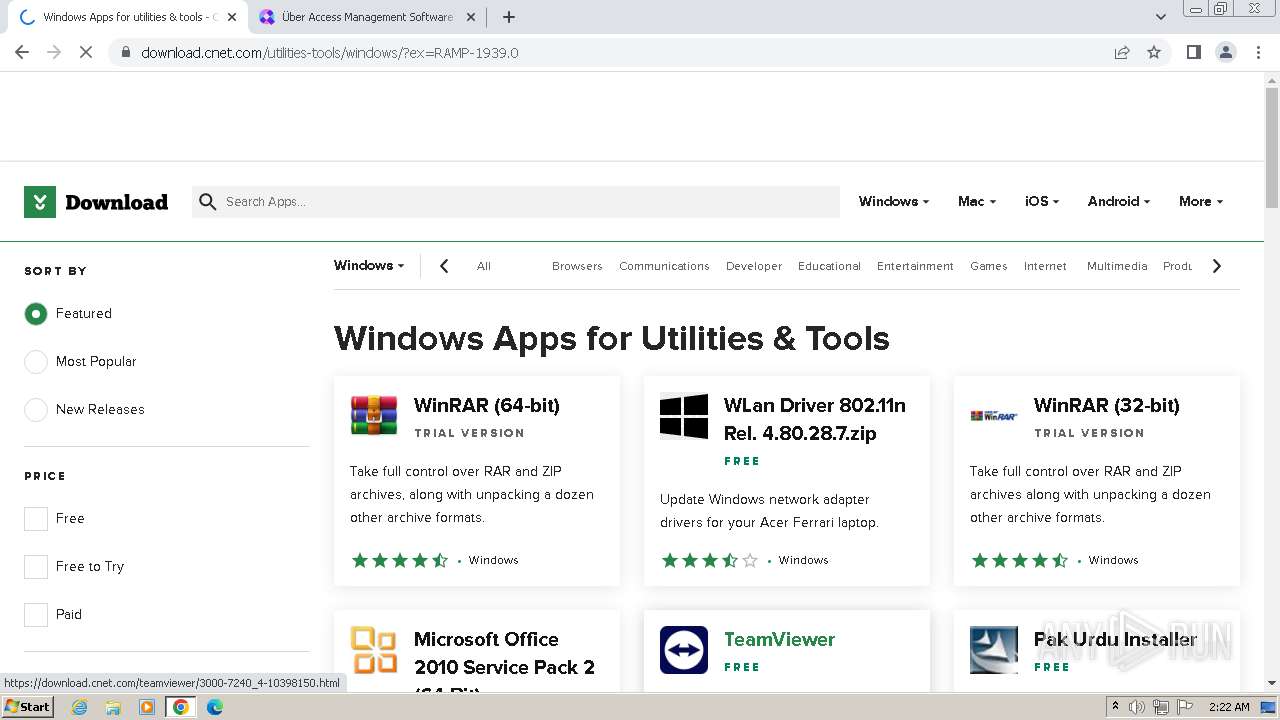Open Microsoft Edge from the taskbar
The width and height of the screenshot is (1280, 720).
[x=215, y=707]
